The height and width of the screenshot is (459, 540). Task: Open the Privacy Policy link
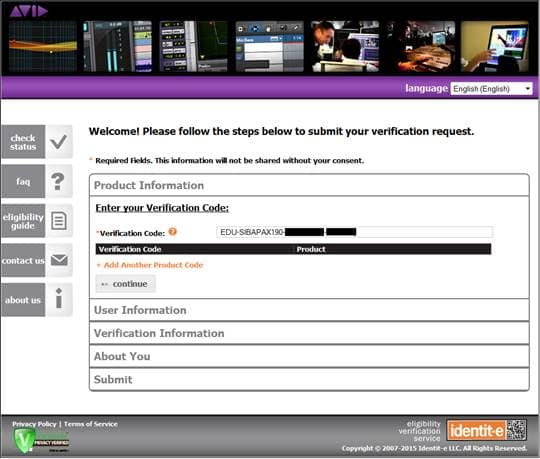point(34,424)
